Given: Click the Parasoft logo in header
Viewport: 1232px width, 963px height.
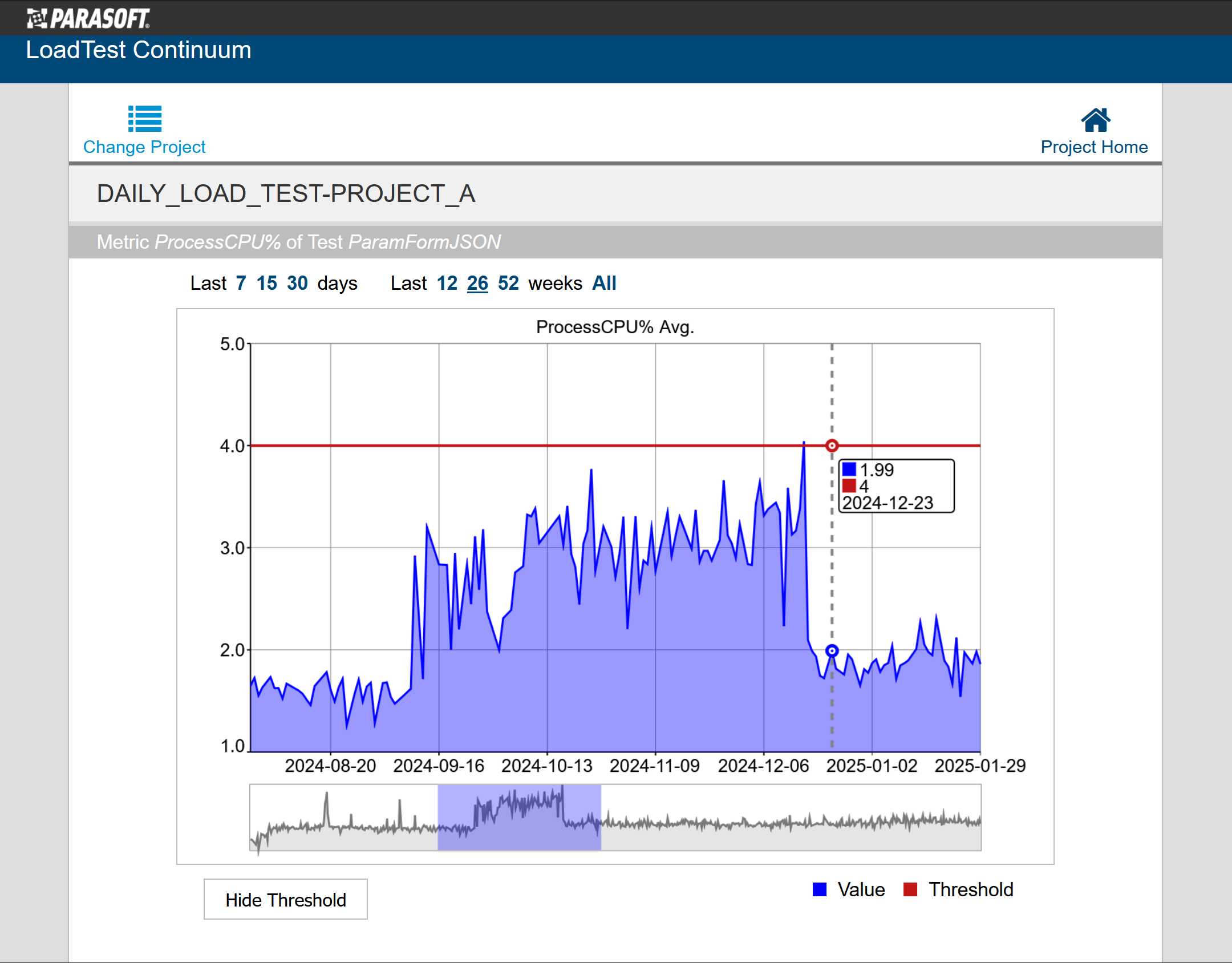Looking at the screenshot, I should pyautogui.click(x=88, y=18).
